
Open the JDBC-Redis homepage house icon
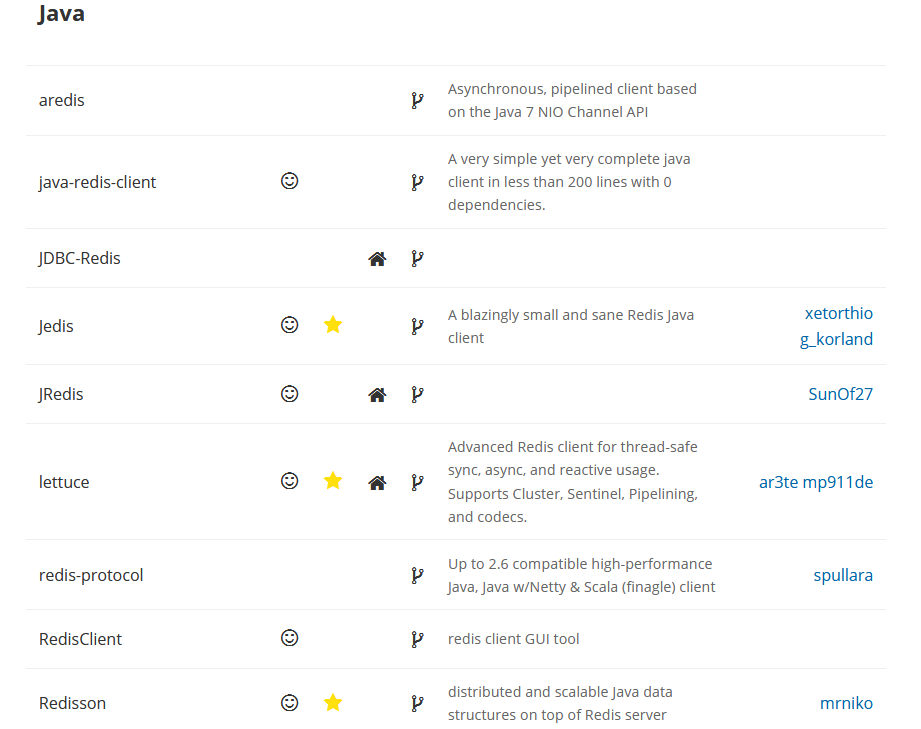tap(377, 258)
